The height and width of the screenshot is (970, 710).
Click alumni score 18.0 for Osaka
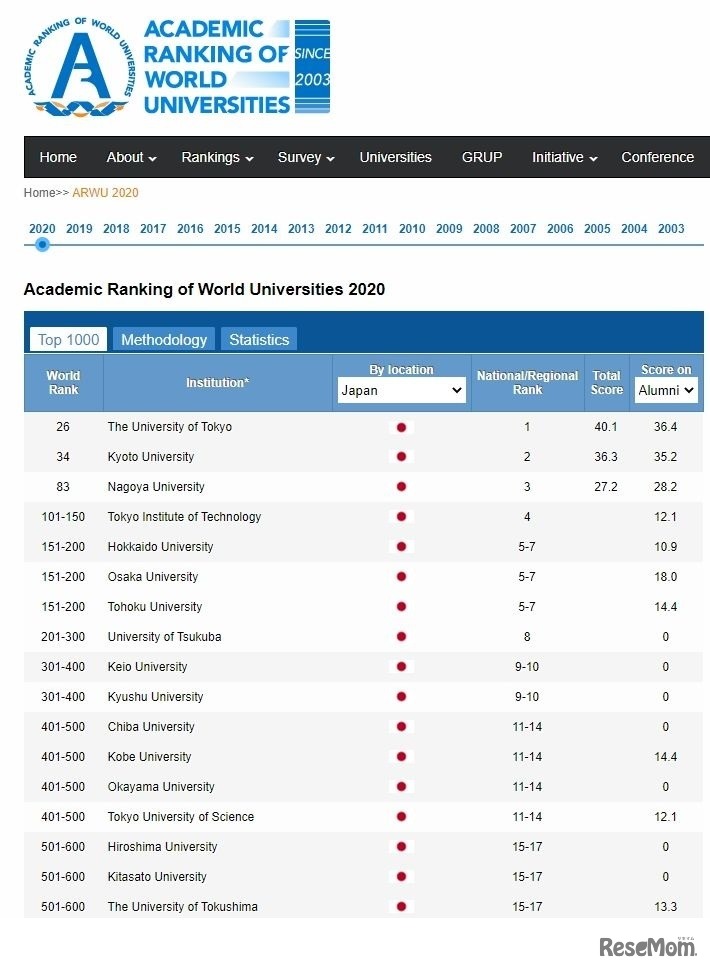[x=665, y=577]
